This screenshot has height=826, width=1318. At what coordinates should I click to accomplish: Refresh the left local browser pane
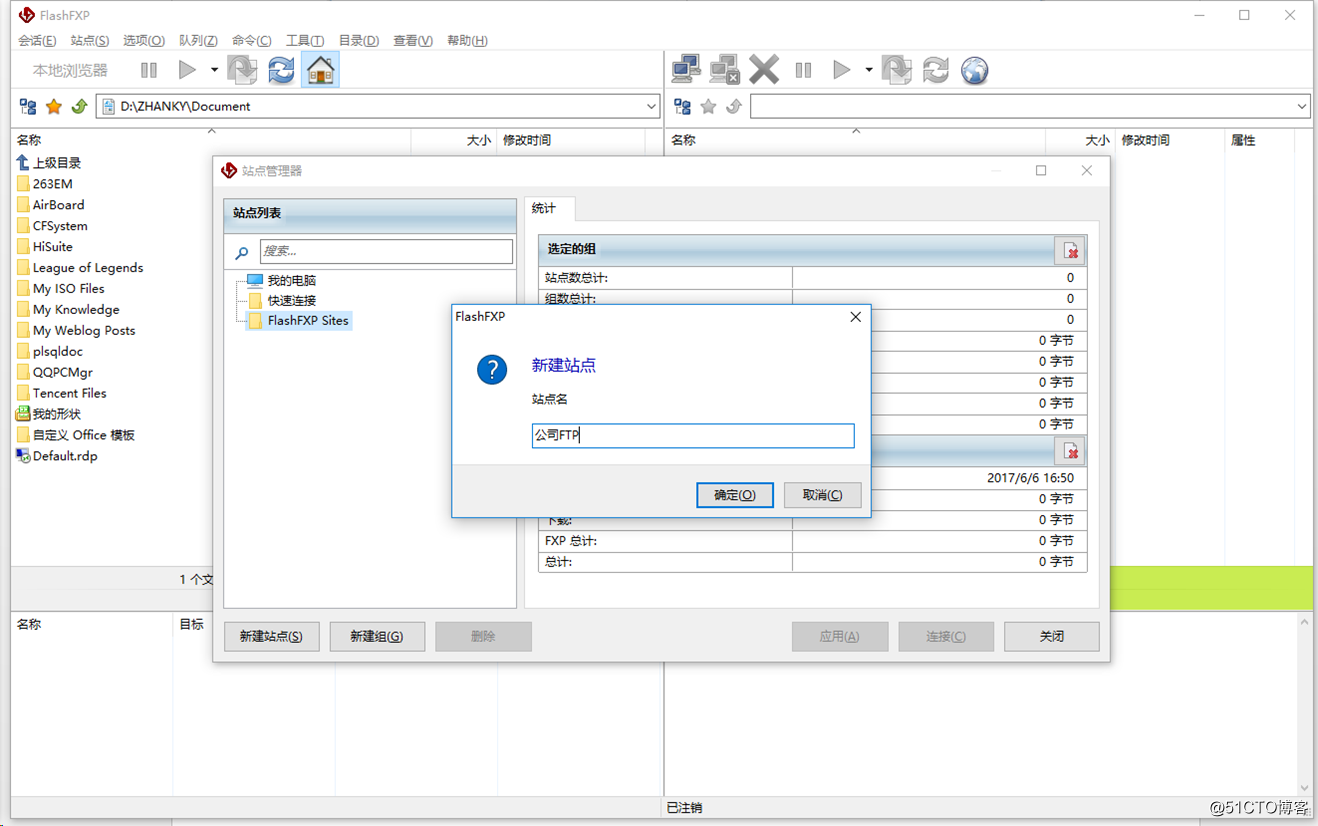(281, 70)
